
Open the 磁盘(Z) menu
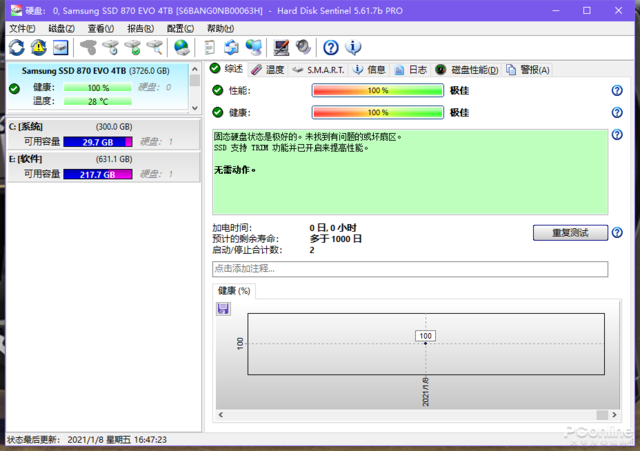[x=61, y=29]
